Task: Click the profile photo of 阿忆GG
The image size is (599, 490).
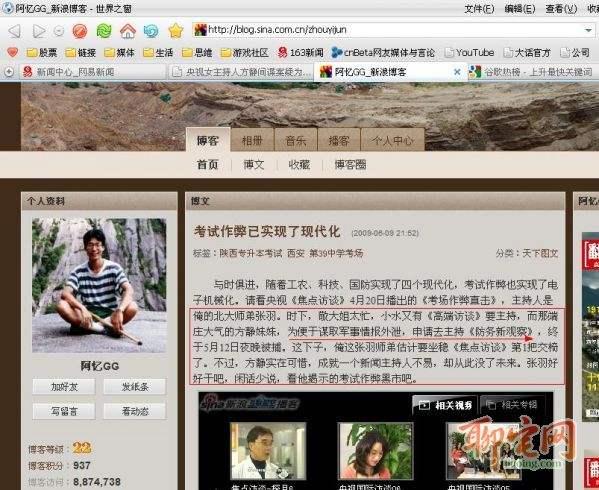Action: 99,285
